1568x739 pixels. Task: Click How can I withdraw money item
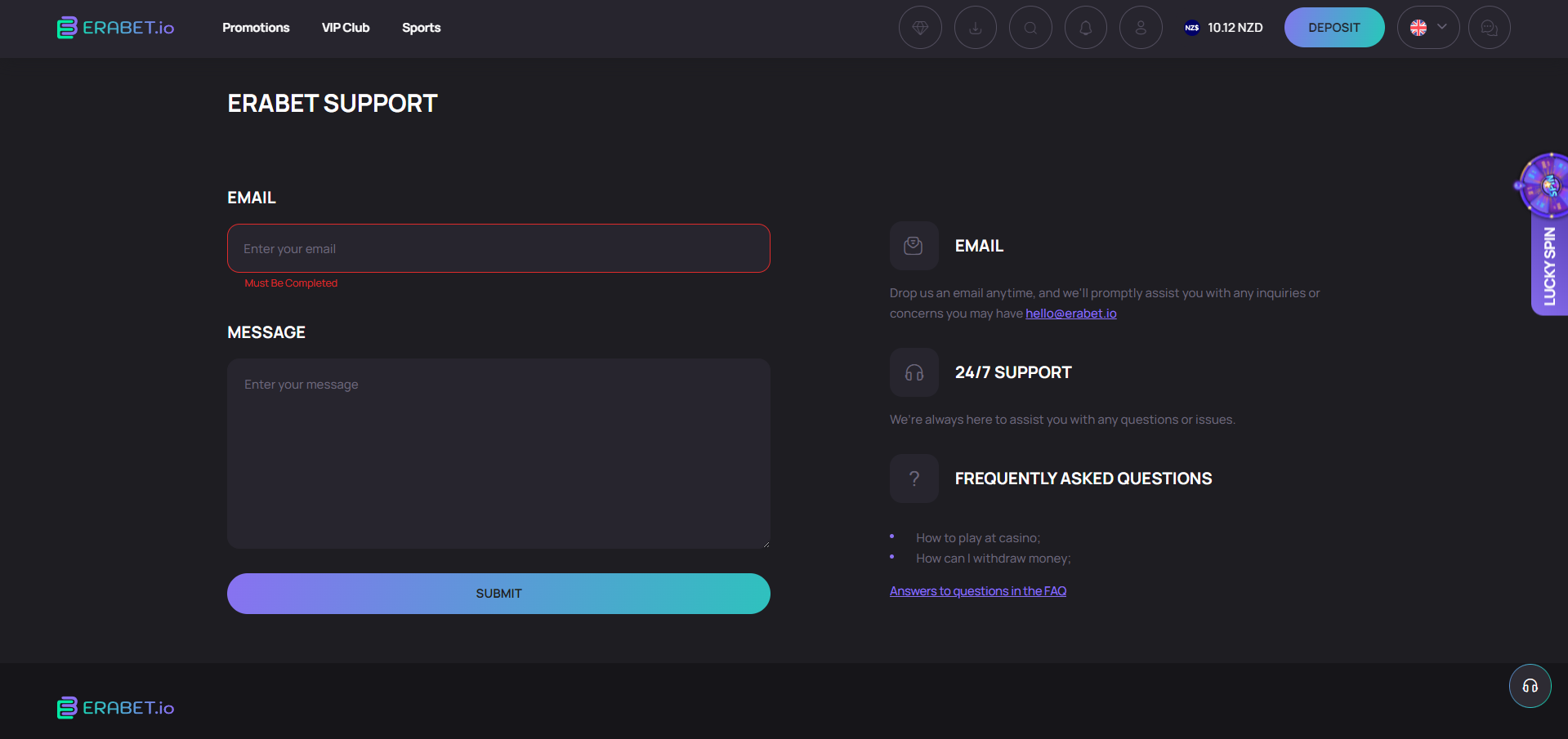[x=994, y=559]
